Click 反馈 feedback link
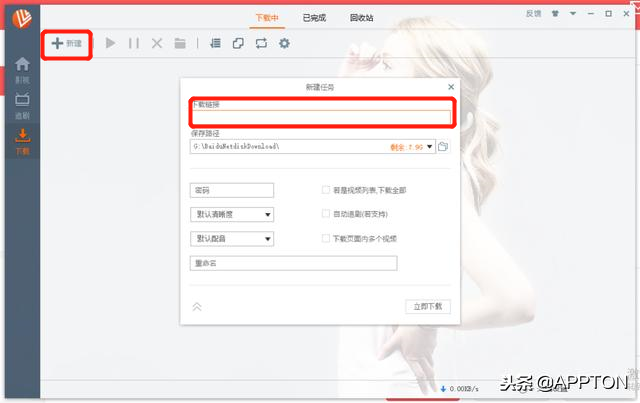Image resolution: width=640 pixels, height=403 pixels. [533, 13]
